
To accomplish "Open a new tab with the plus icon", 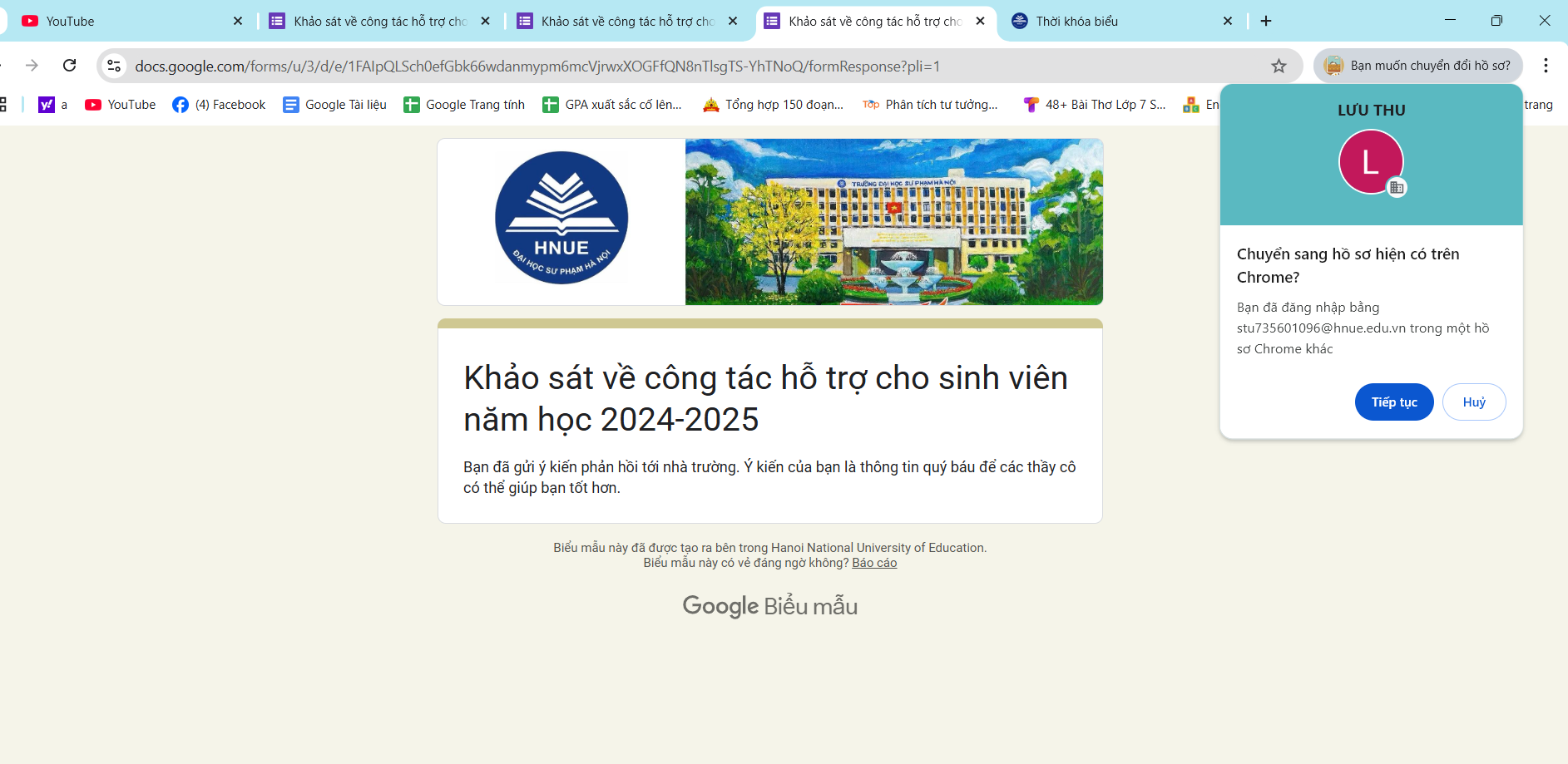I will [1266, 21].
